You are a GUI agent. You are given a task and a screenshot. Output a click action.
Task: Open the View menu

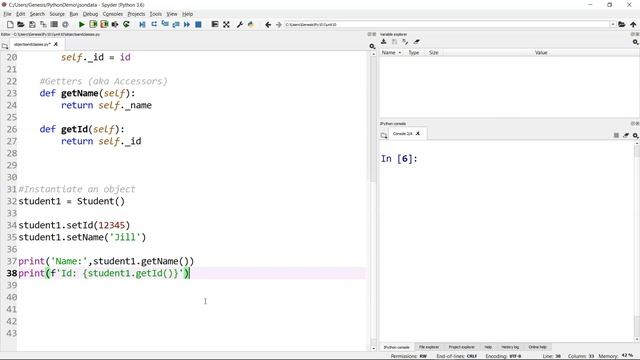click(172, 14)
